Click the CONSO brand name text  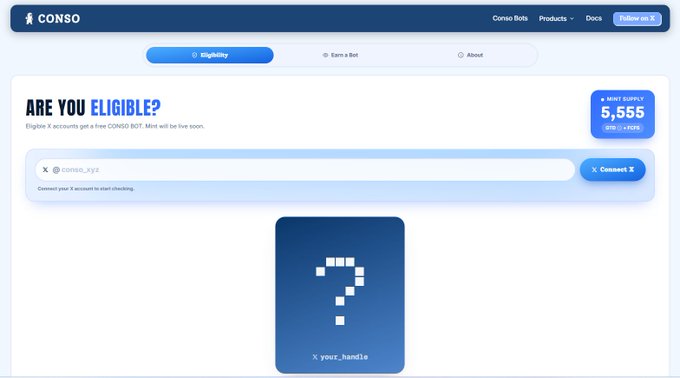click(x=59, y=19)
